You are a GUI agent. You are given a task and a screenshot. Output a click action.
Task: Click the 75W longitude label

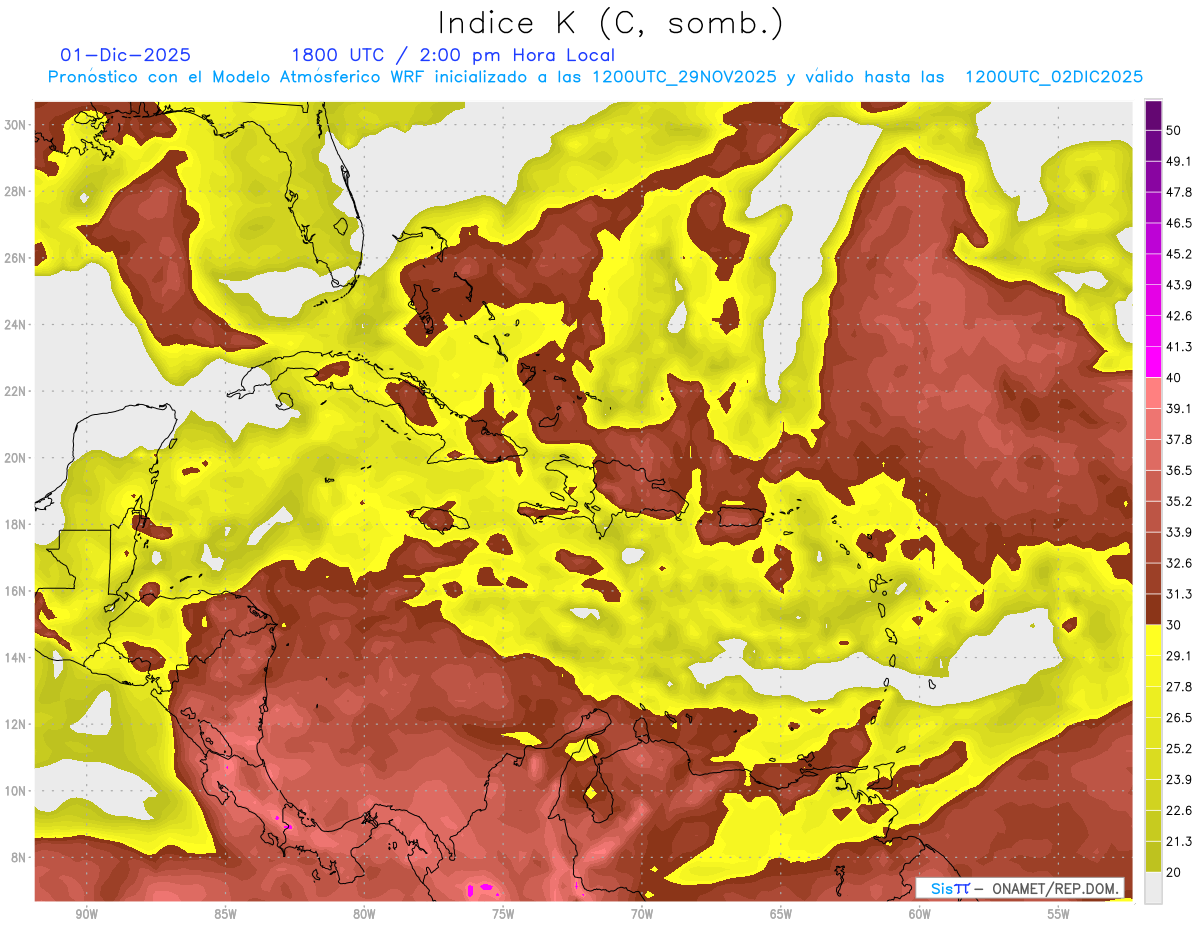503,914
